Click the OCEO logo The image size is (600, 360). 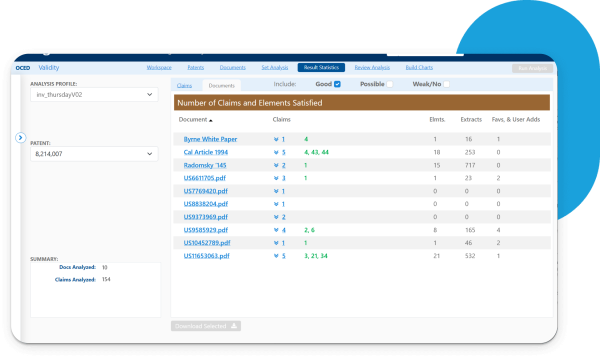click(x=23, y=68)
